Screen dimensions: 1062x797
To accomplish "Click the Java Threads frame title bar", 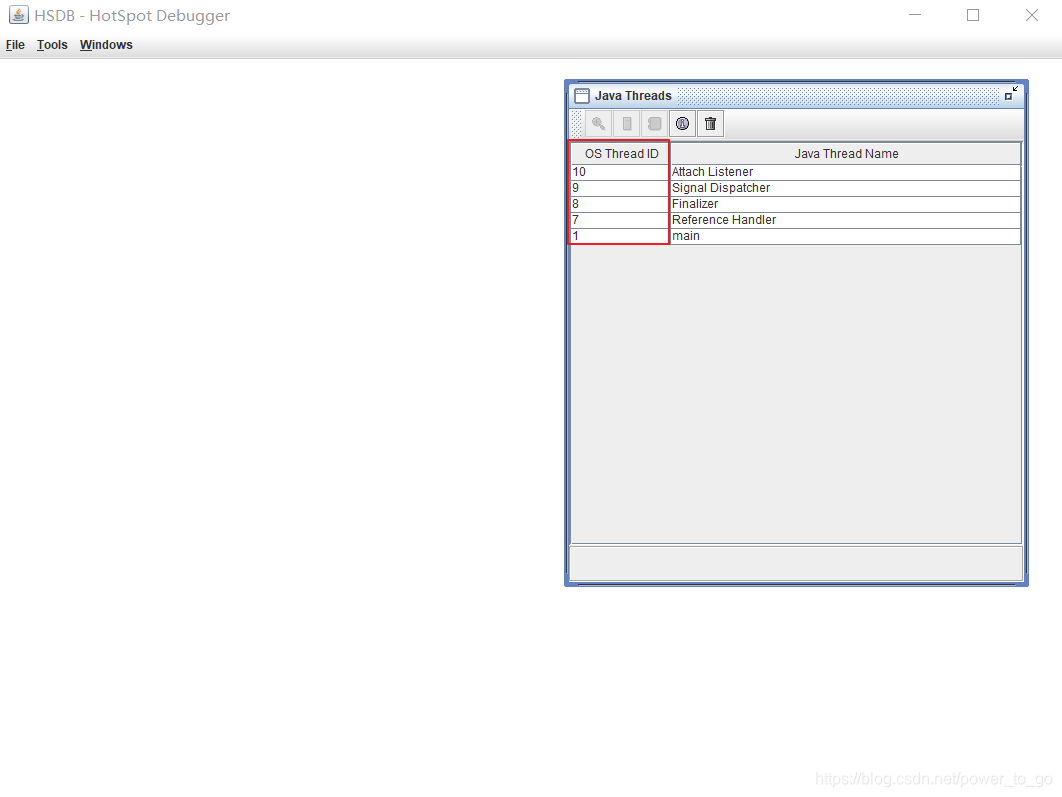I will (x=796, y=95).
